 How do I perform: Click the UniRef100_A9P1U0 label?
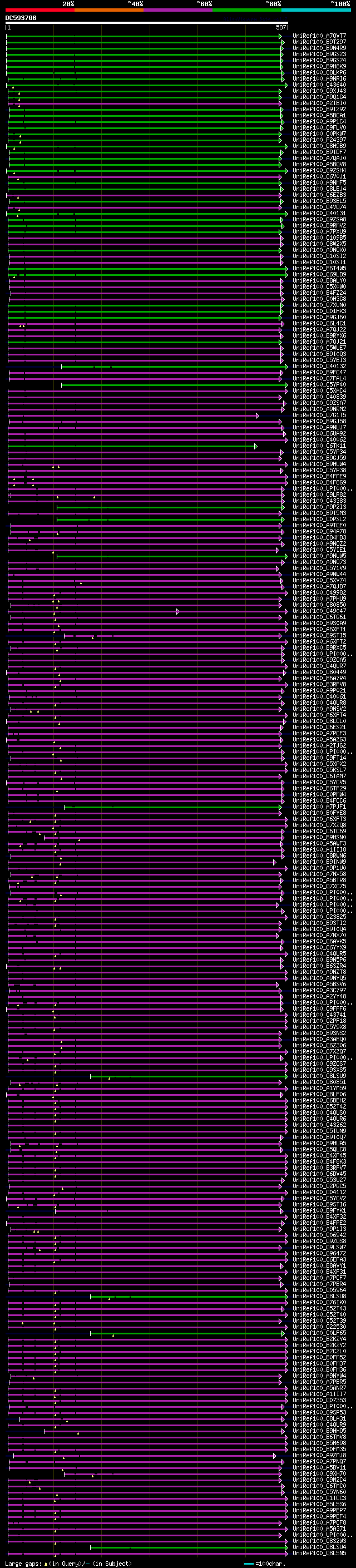coord(319,868)
